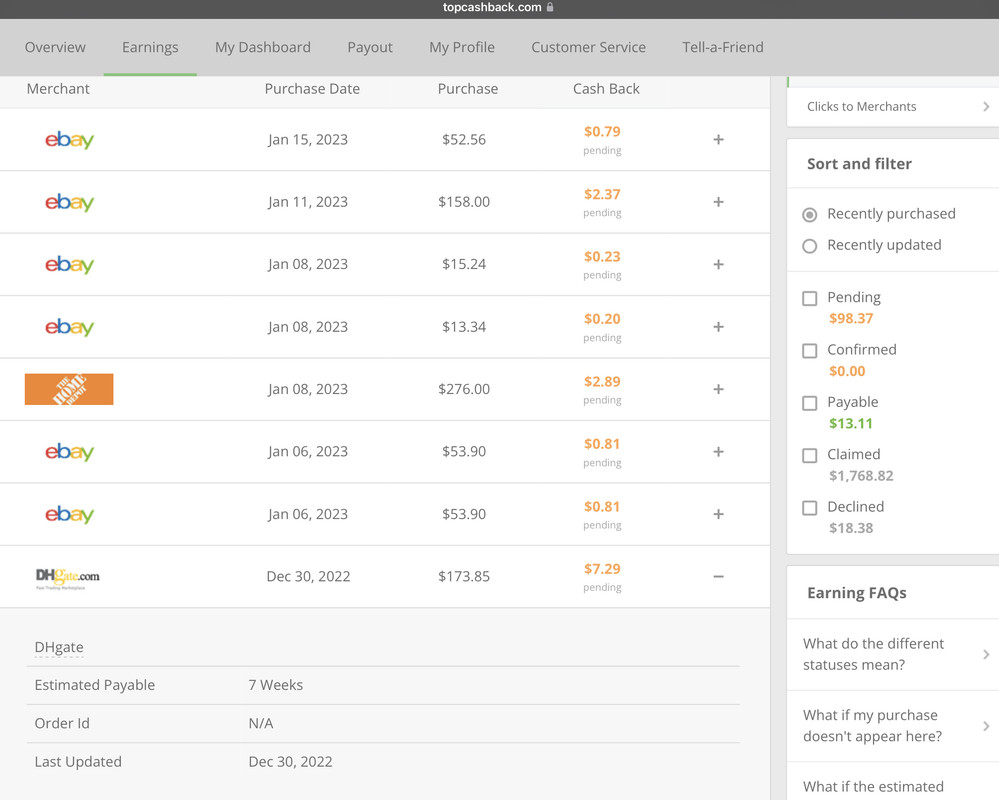Select the Recently updated radio option
Viewport: 999px width, 800px height.
coord(810,246)
